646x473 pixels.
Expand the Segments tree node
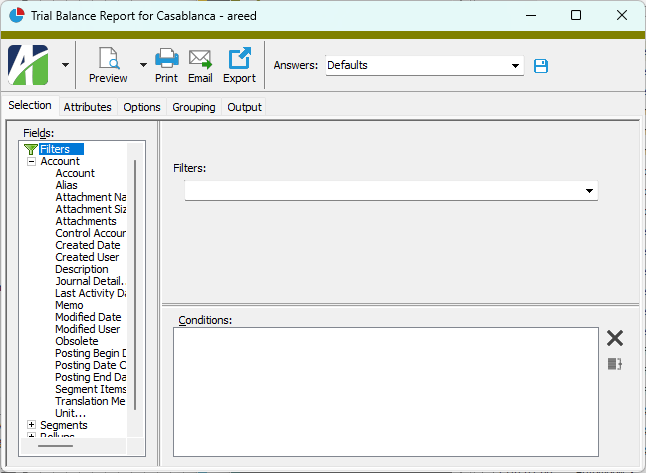coord(31,425)
